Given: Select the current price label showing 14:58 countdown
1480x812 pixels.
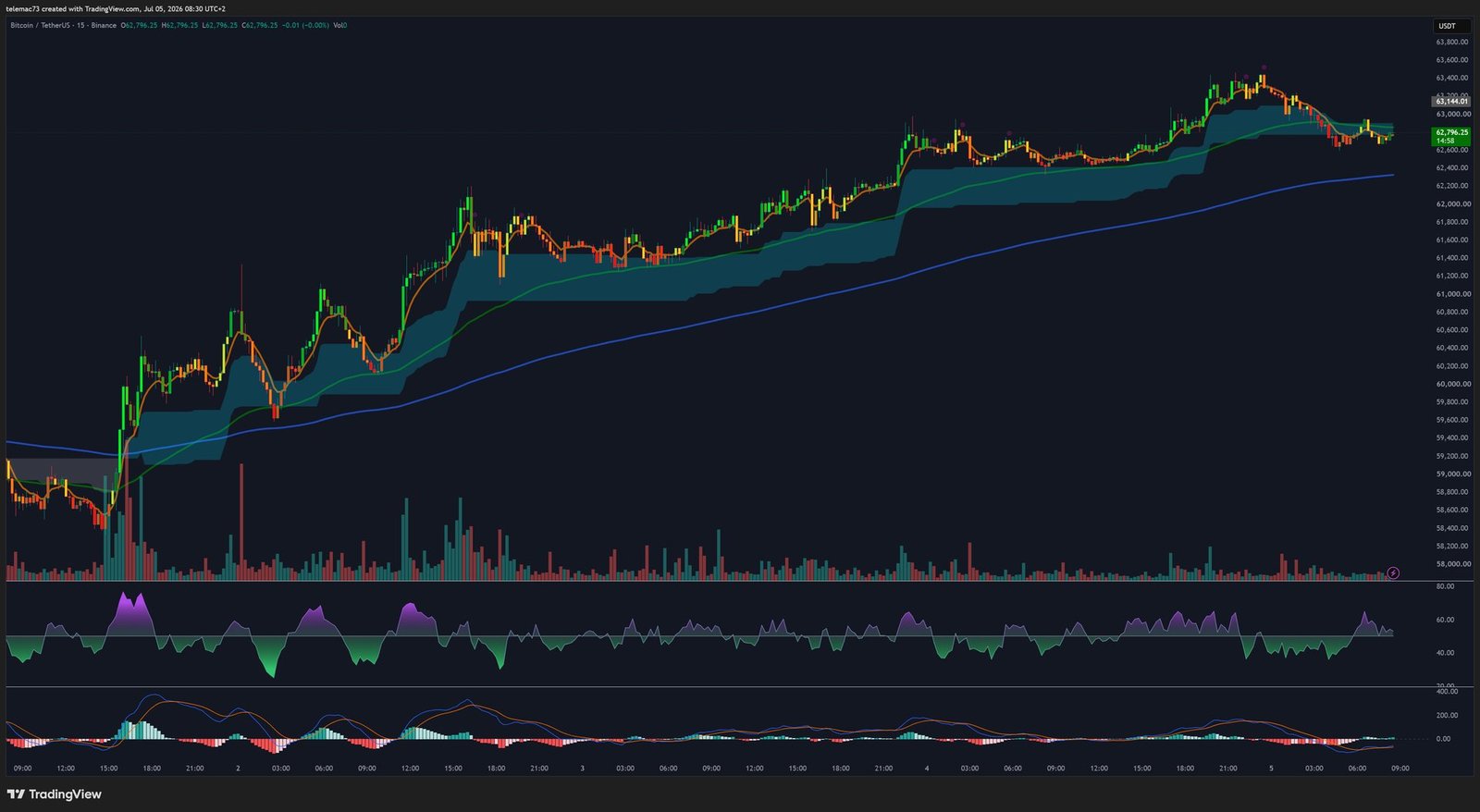Looking at the screenshot, I should (1450, 136).
